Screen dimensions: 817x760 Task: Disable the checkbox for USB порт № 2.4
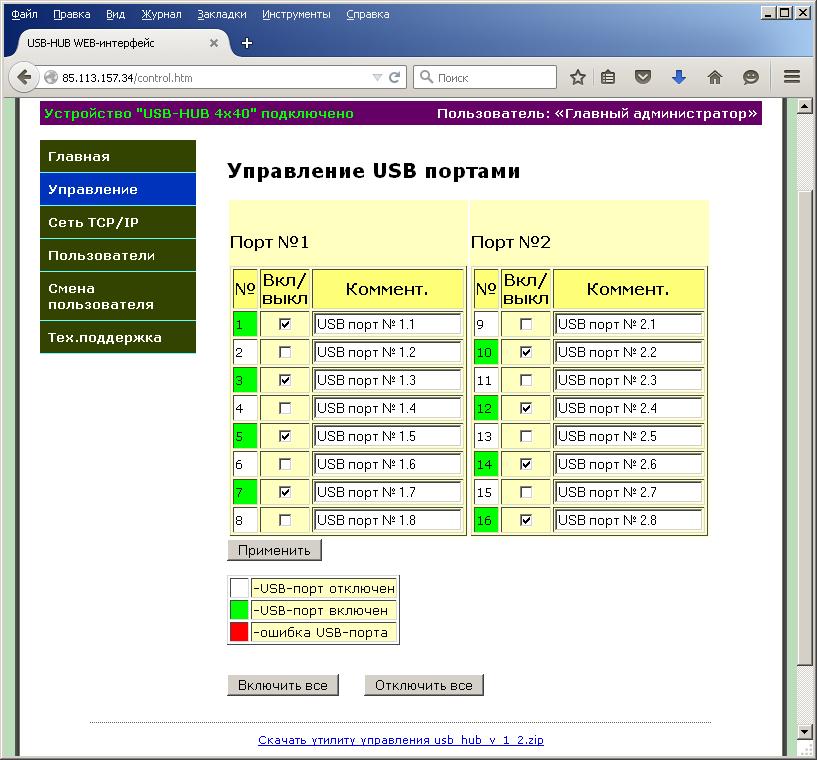pos(526,408)
